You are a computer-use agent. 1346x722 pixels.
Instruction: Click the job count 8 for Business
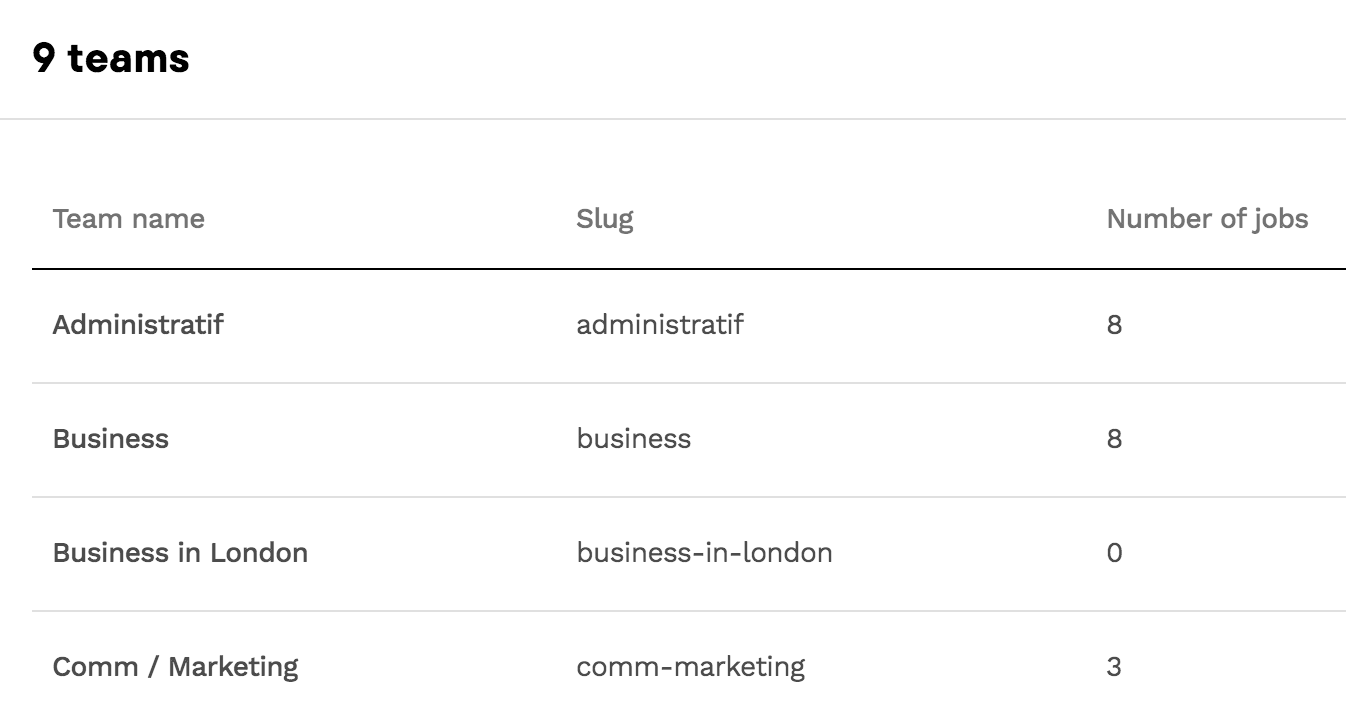click(1114, 439)
